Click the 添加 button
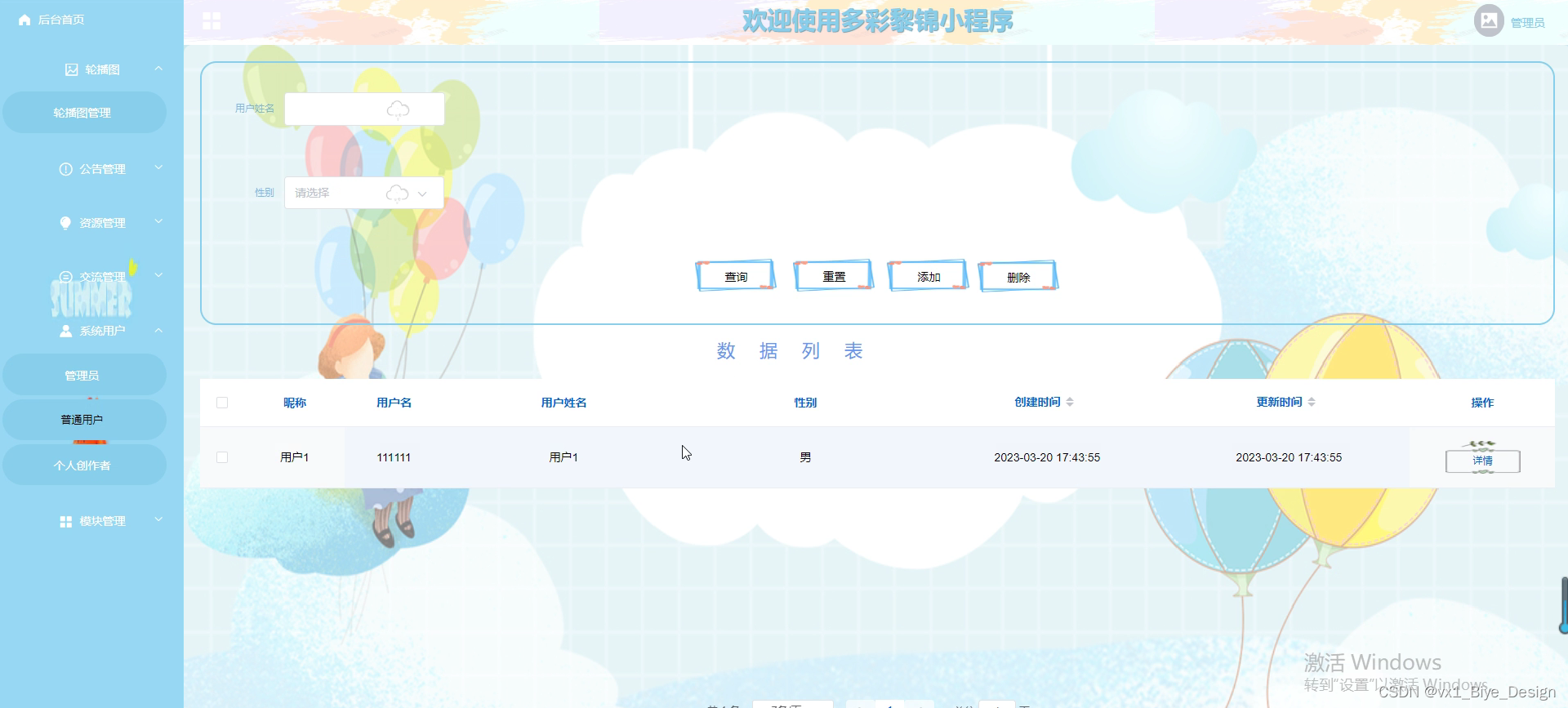 pyautogui.click(x=929, y=276)
